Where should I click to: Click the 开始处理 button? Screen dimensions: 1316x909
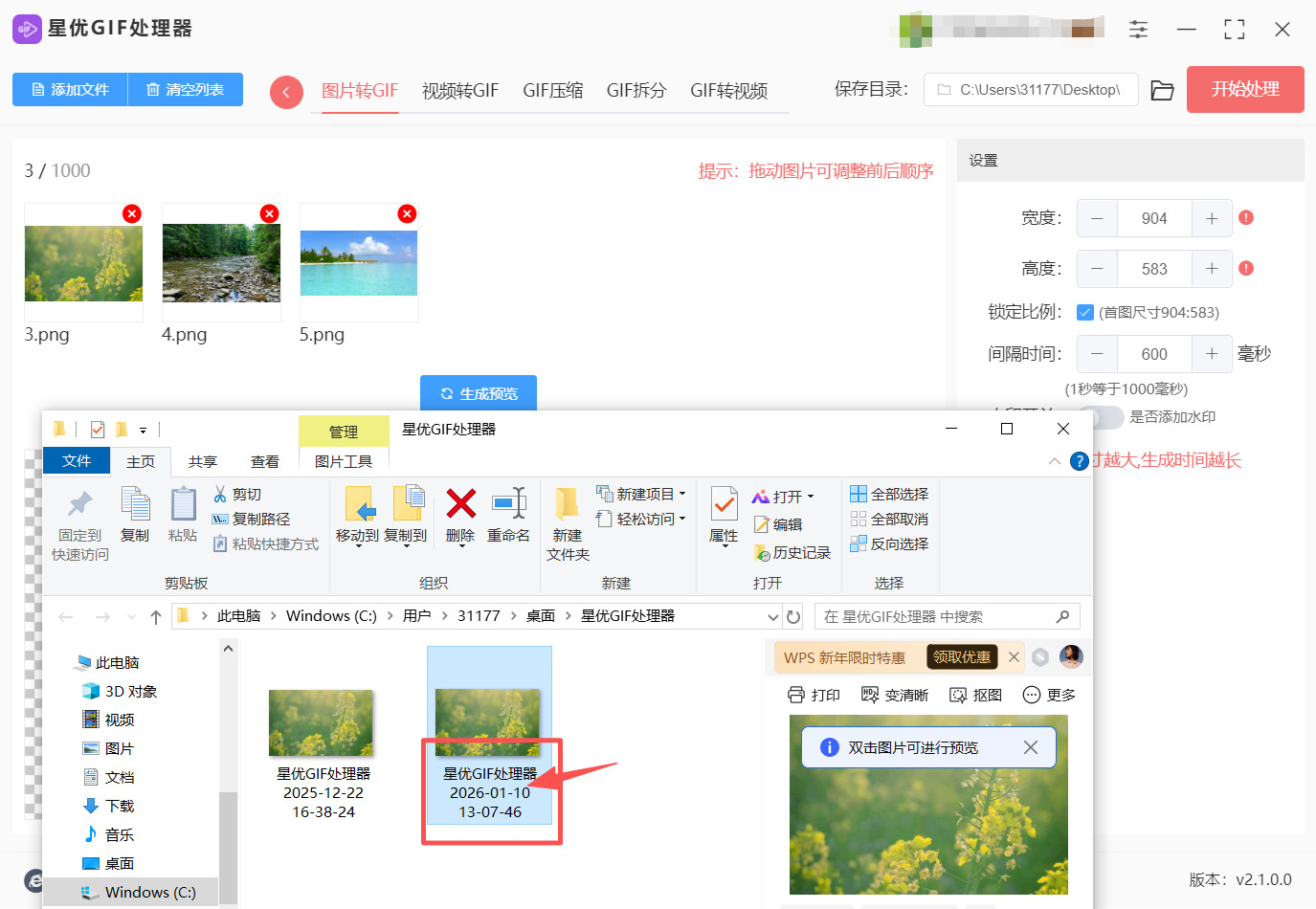pos(1244,89)
